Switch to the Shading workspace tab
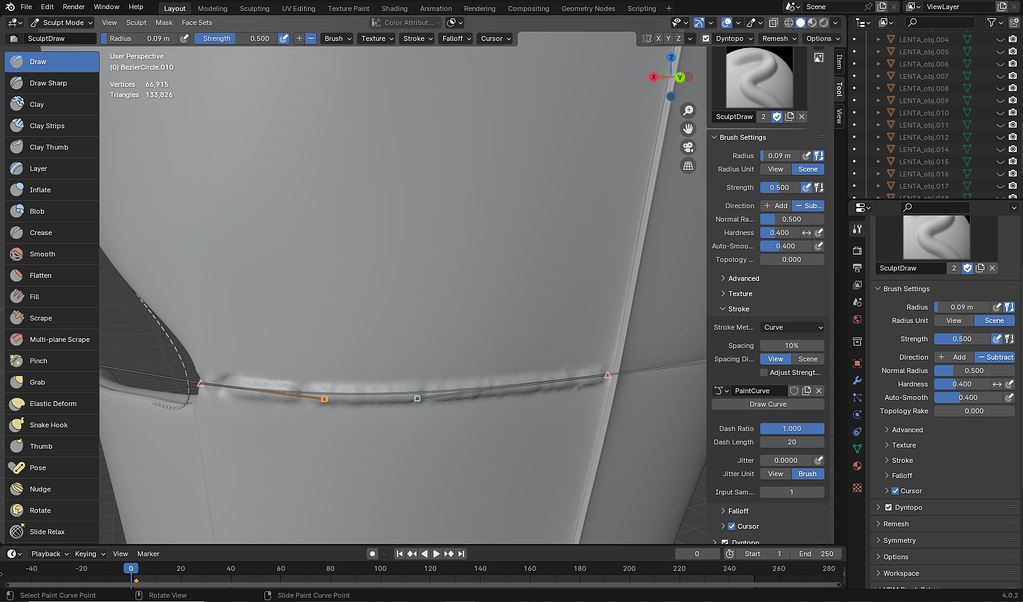Viewport: 1023px width, 602px height. click(394, 8)
